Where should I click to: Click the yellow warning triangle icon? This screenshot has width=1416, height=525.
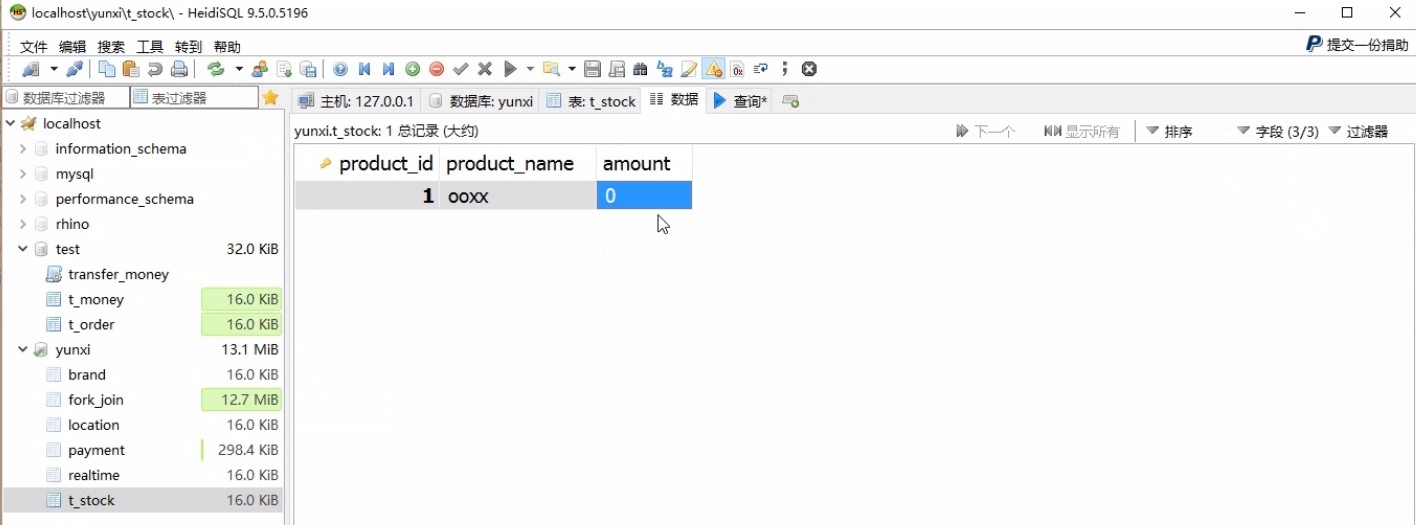tap(713, 69)
